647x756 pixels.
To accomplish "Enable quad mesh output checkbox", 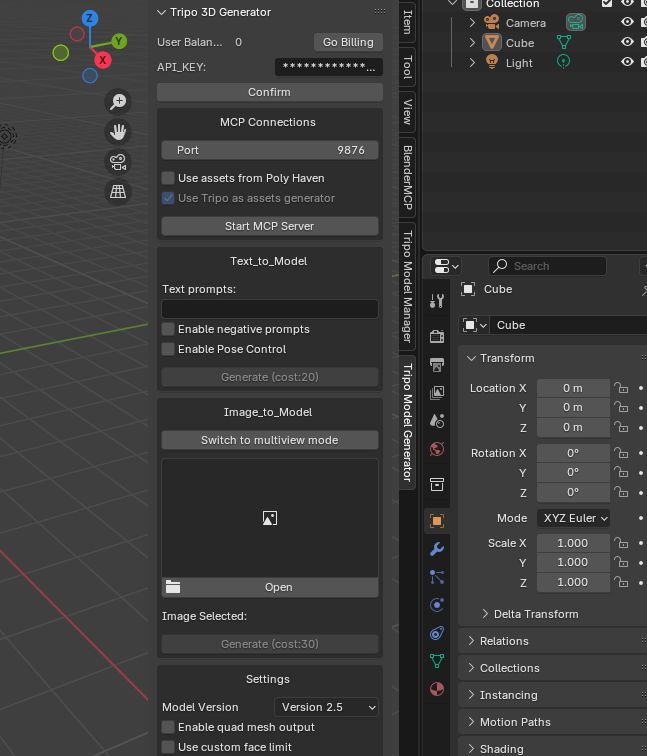I will [168, 727].
